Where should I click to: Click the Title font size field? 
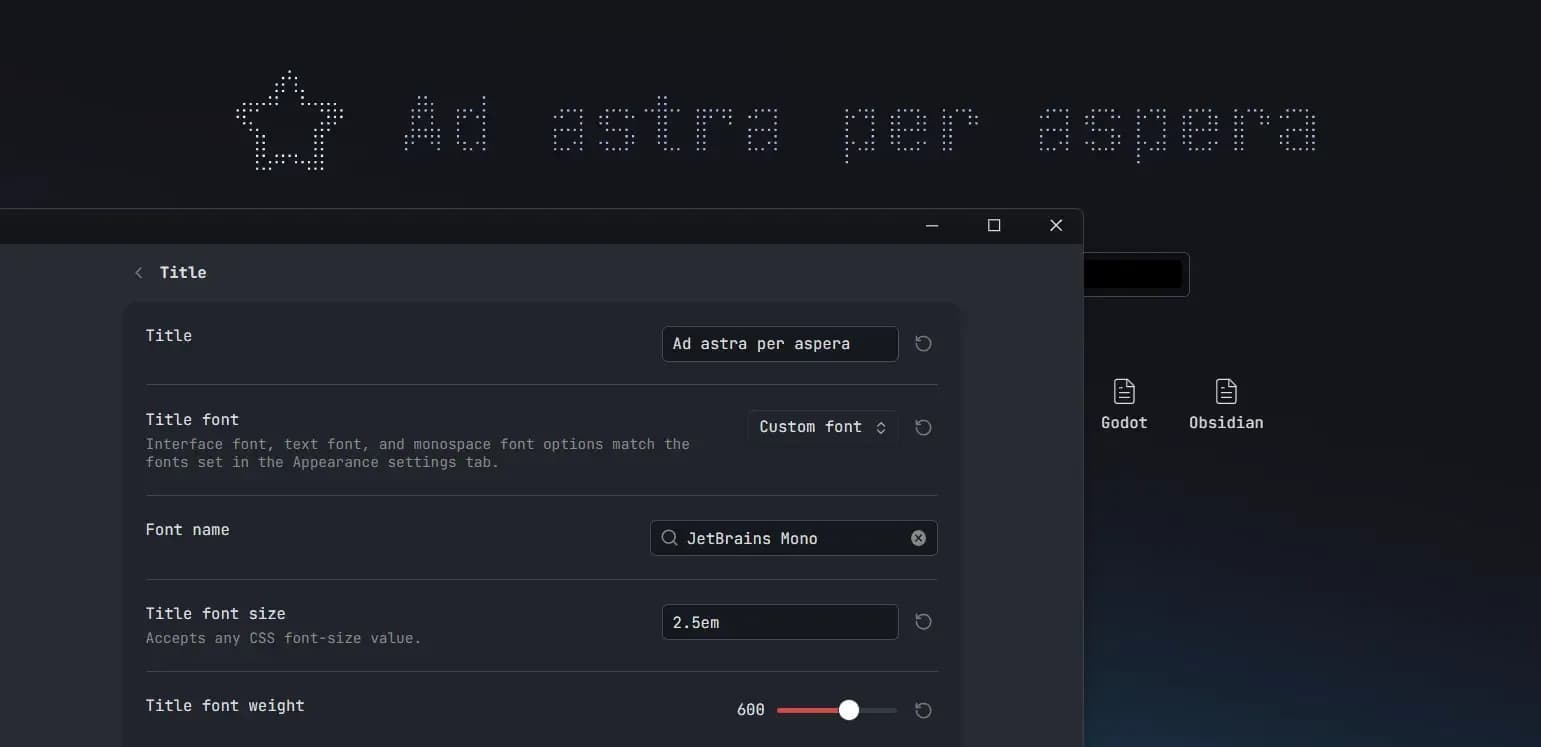pos(780,622)
